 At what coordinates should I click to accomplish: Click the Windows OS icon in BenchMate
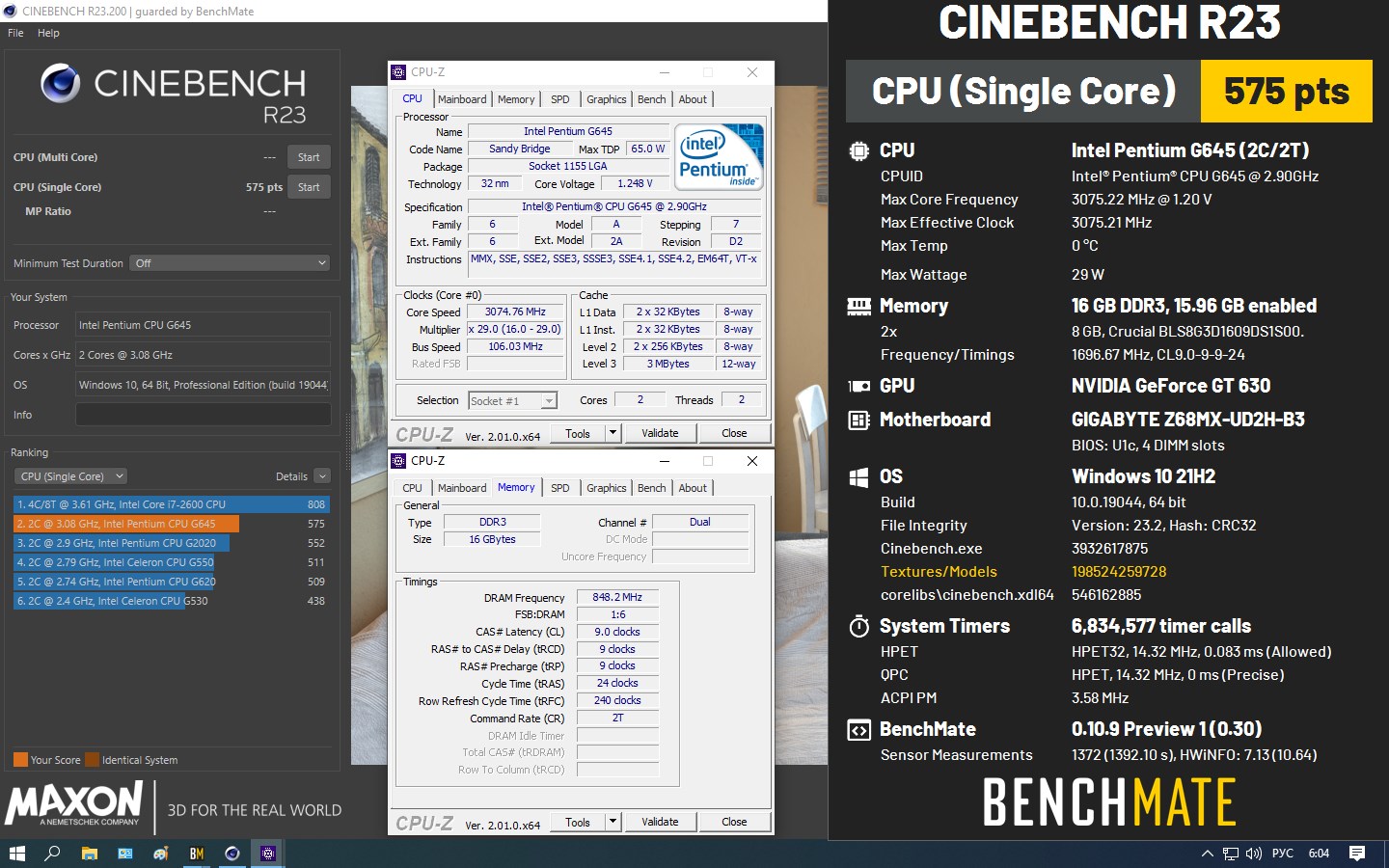[858, 477]
